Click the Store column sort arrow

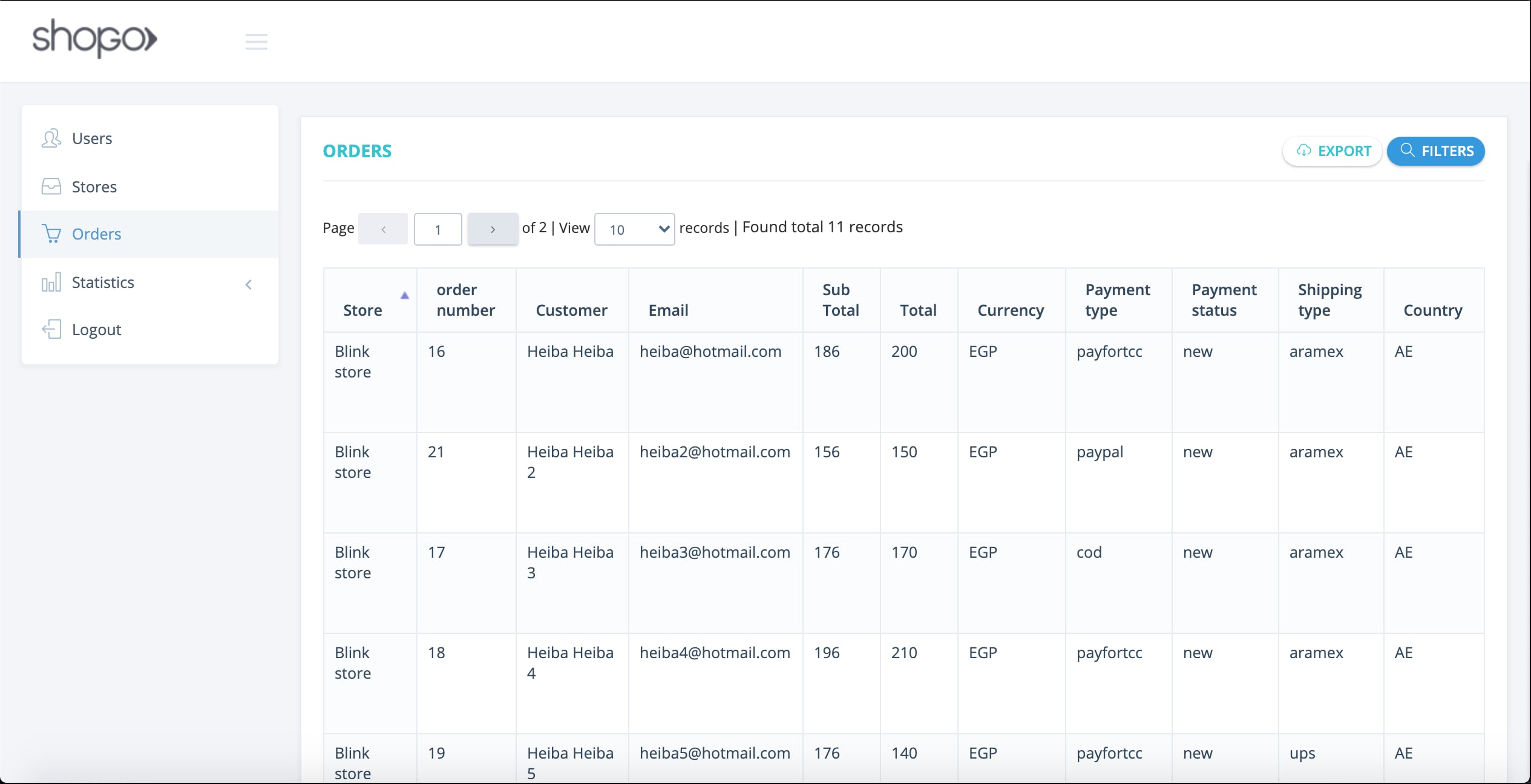pos(405,296)
